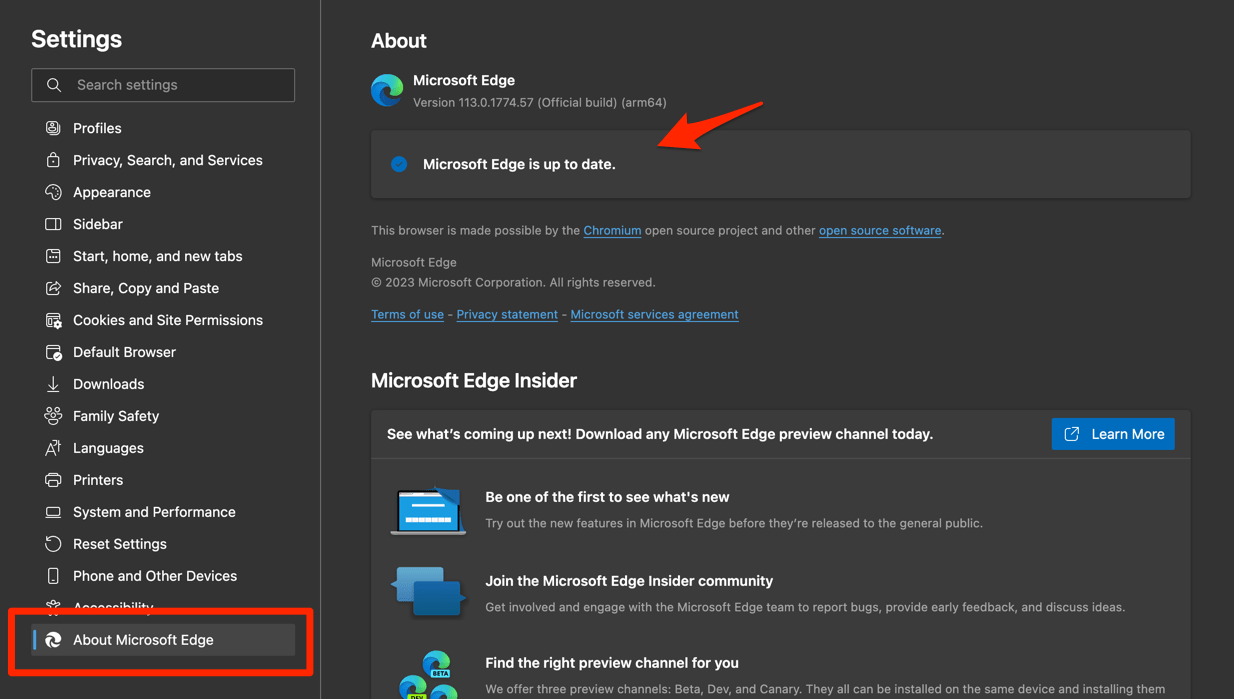The height and width of the screenshot is (699, 1234).
Task: Open the Languages settings section
Action: click(110, 447)
